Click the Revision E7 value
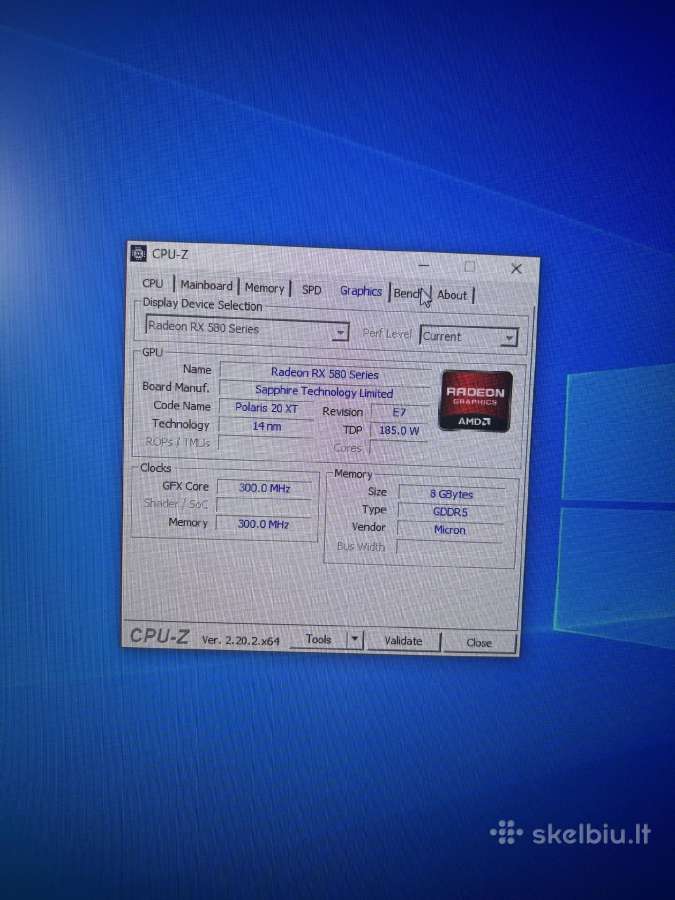 399,412
